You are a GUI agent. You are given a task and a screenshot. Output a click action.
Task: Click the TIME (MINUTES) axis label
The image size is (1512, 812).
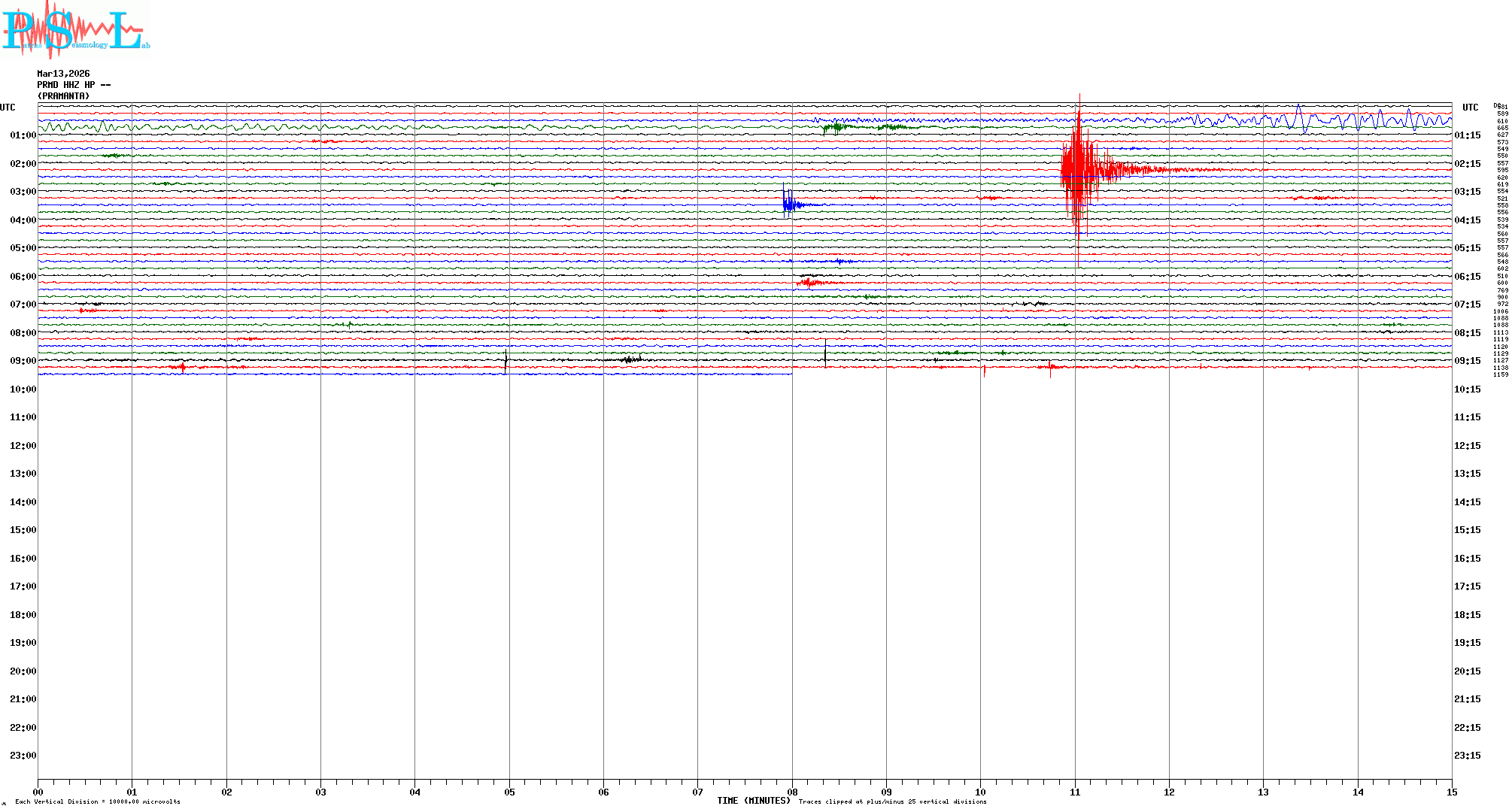753,801
